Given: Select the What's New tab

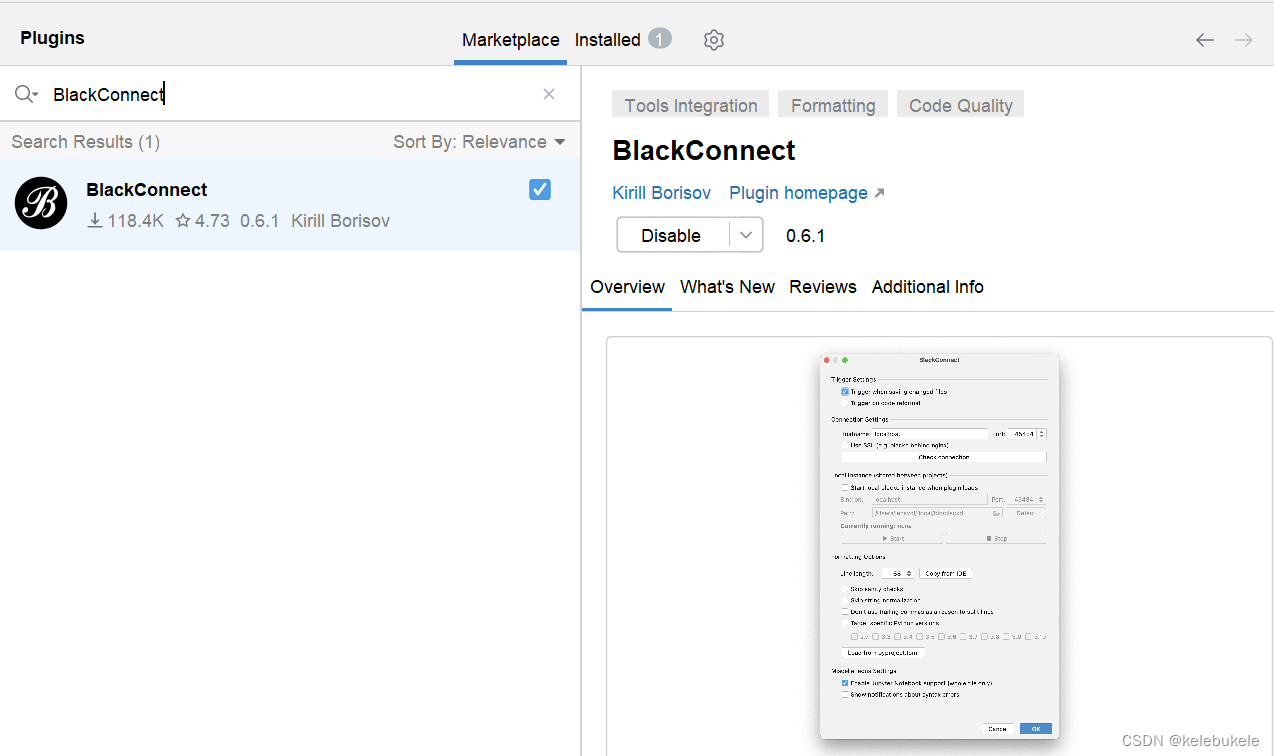Looking at the screenshot, I should 727,287.
